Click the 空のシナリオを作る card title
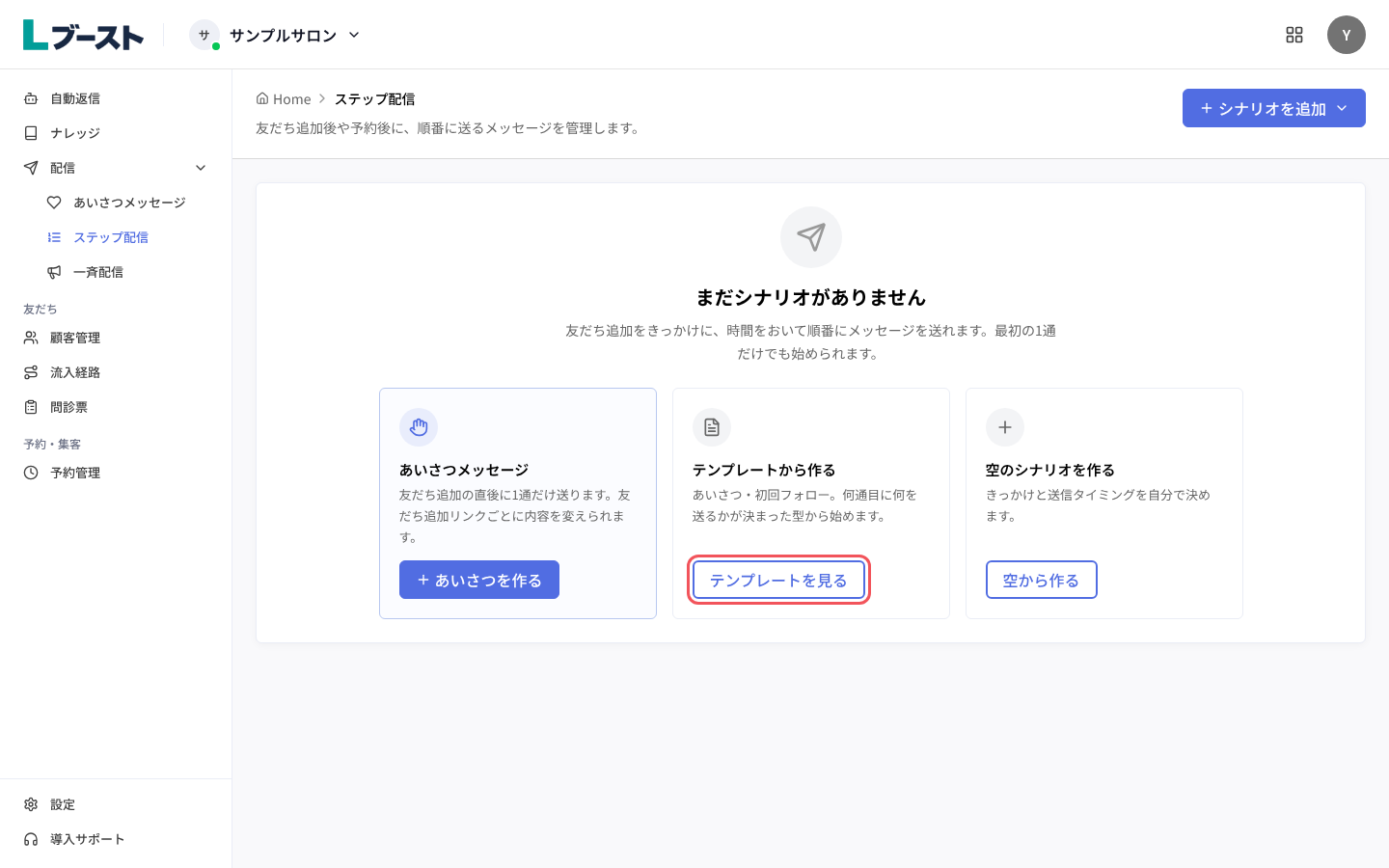This screenshot has height=868, width=1389. click(x=1050, y=470)
